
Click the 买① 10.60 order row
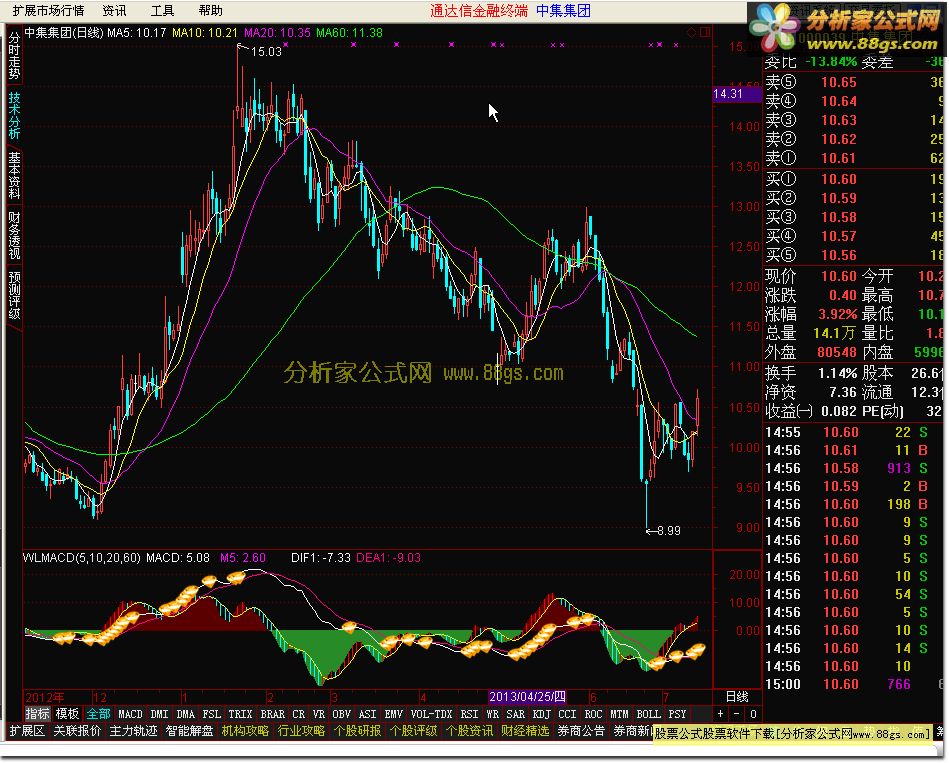click(853, 178)
